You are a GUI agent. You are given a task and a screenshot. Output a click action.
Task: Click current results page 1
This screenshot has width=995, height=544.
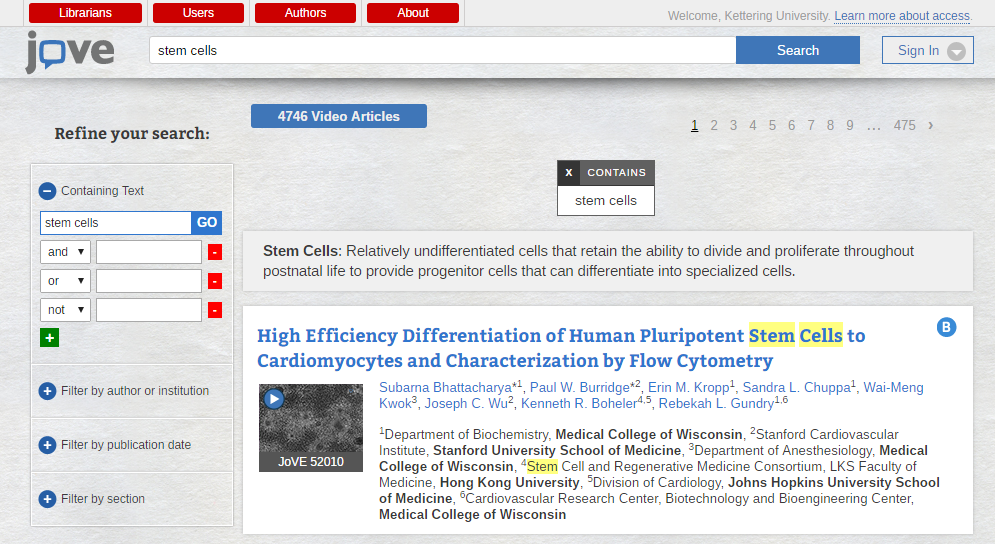[694, 126]
